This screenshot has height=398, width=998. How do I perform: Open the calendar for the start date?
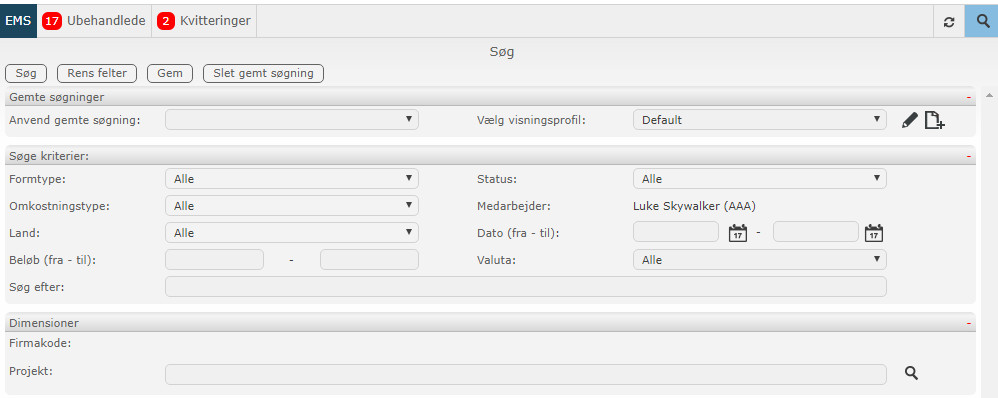coord(737,232)
